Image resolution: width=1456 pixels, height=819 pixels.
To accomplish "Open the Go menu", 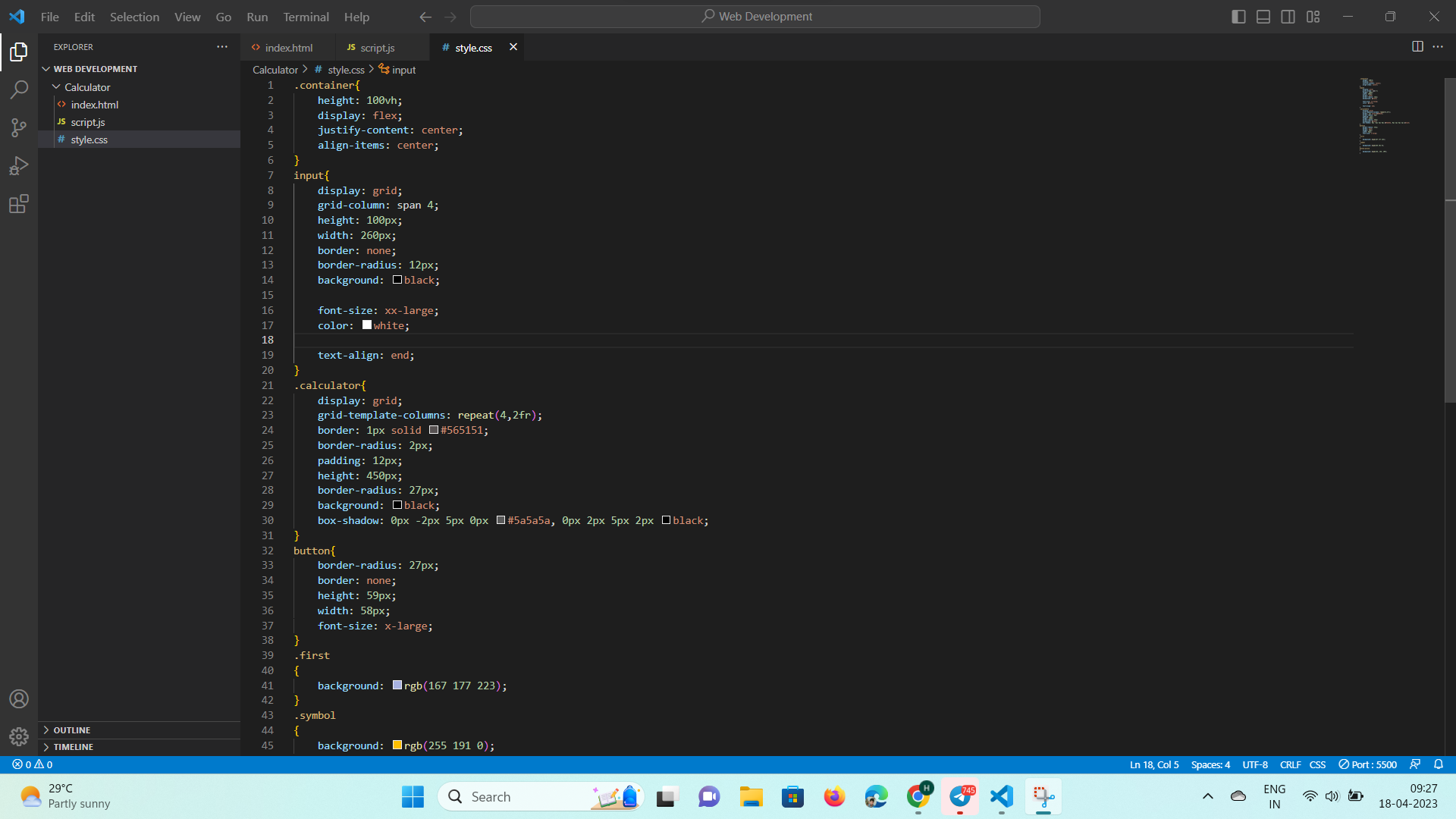I will click(x=223, y=17).
